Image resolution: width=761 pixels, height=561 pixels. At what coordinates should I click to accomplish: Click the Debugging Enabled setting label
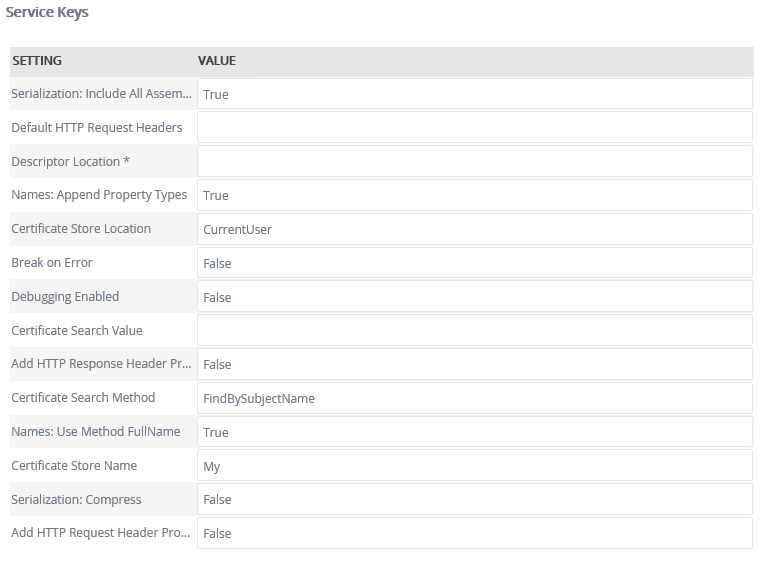click(65, 297)
